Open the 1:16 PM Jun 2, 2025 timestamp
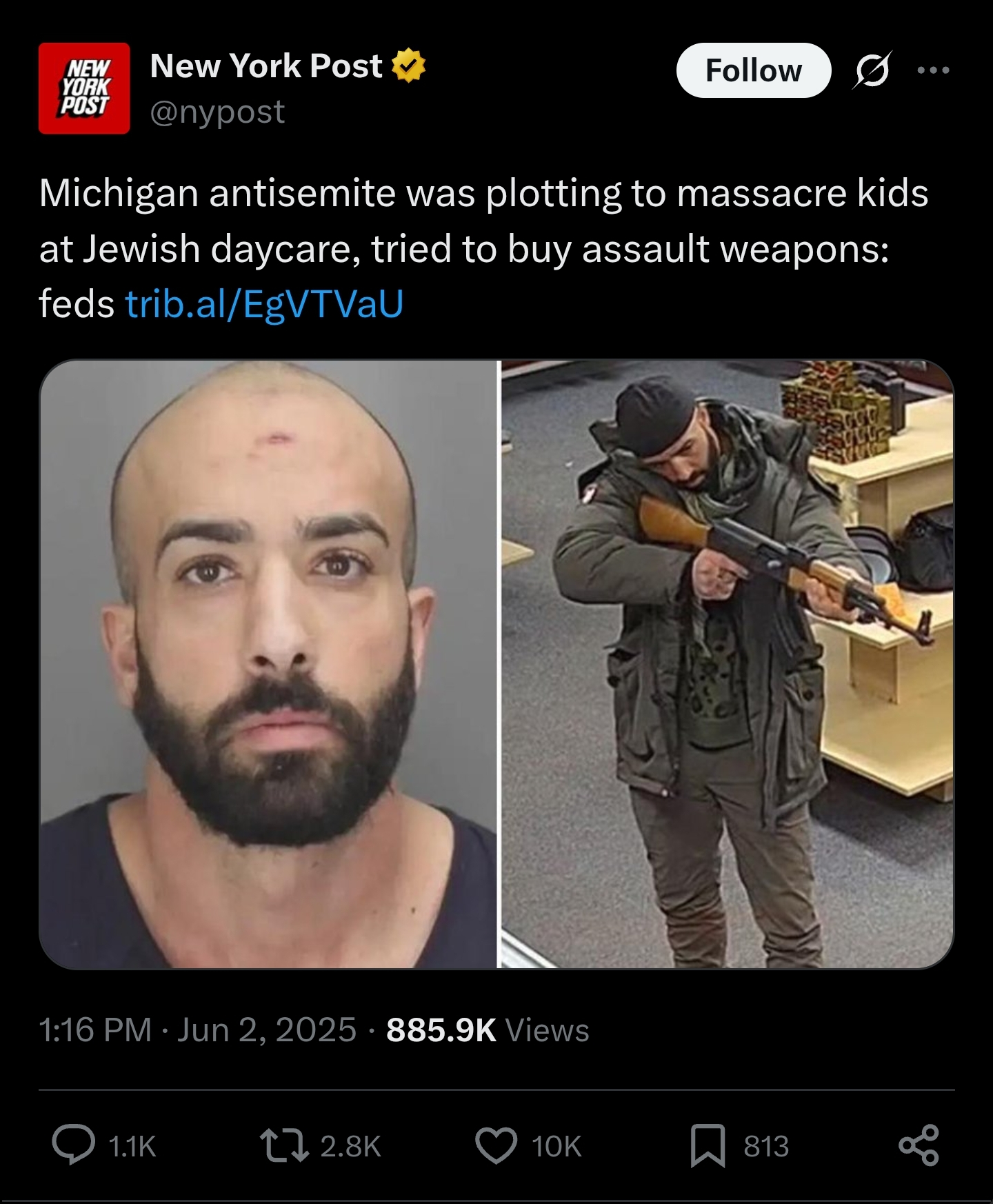 (198, 1030)
